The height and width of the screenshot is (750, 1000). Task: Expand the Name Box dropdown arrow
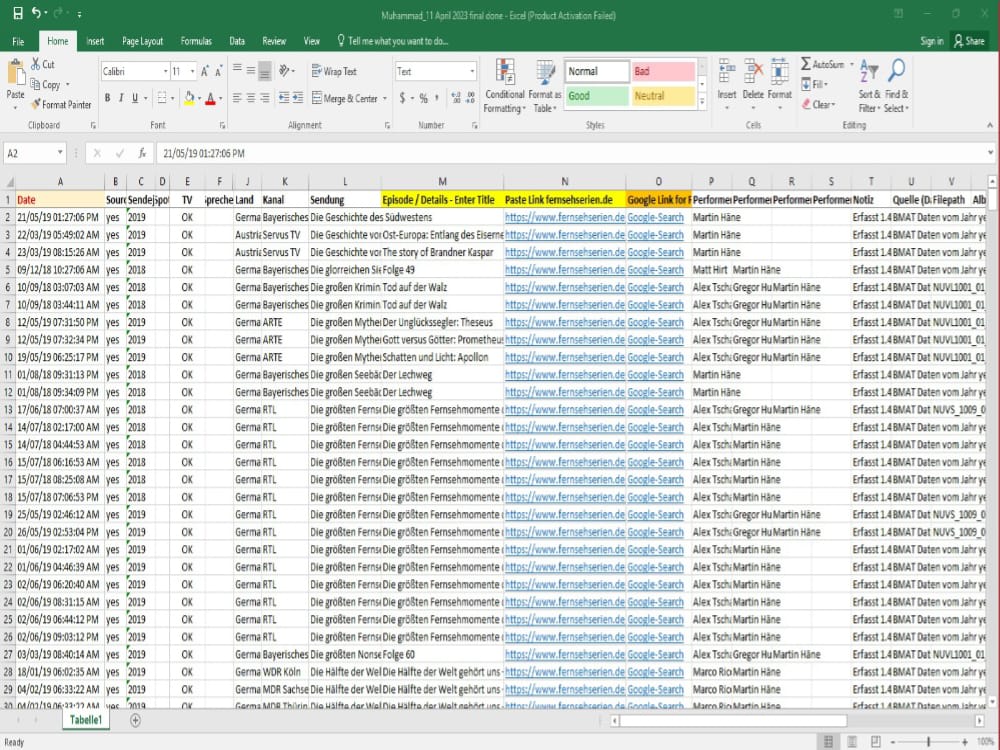(x=60, y=153)
